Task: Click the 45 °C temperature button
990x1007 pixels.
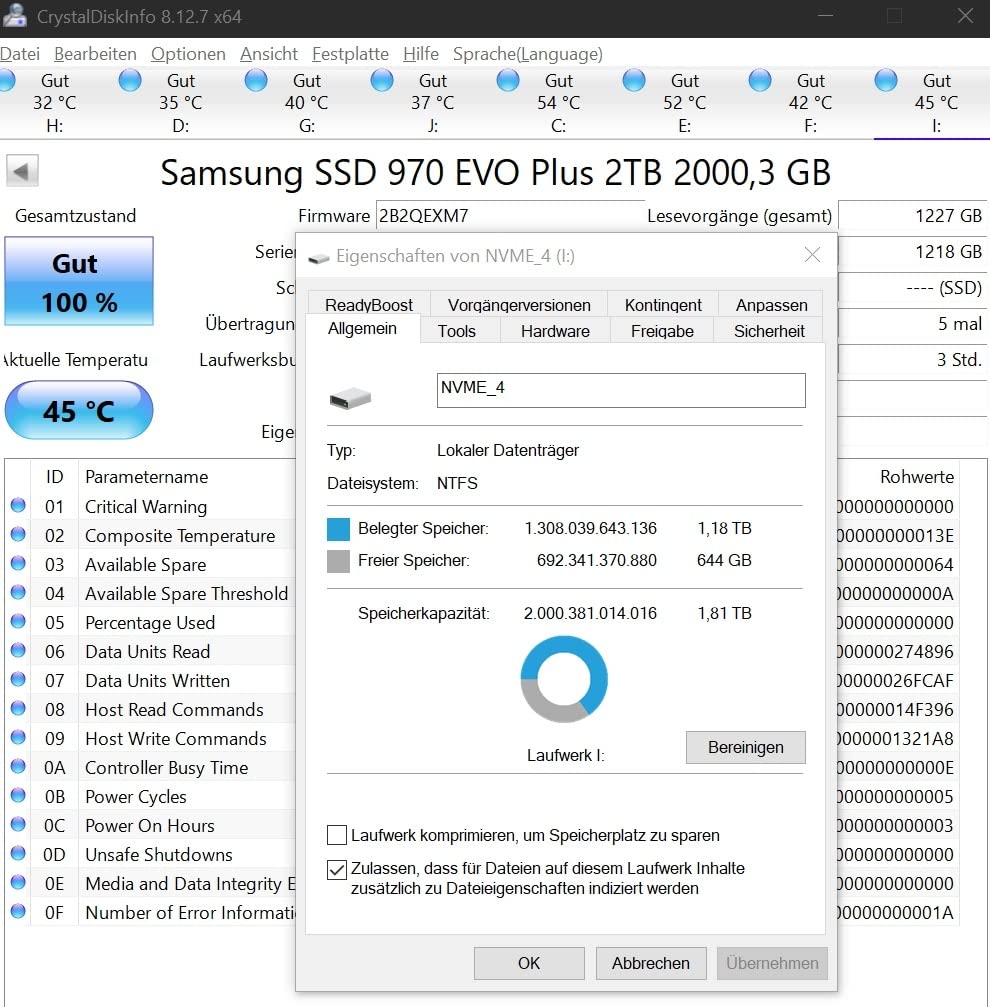Action: [79, 410]
